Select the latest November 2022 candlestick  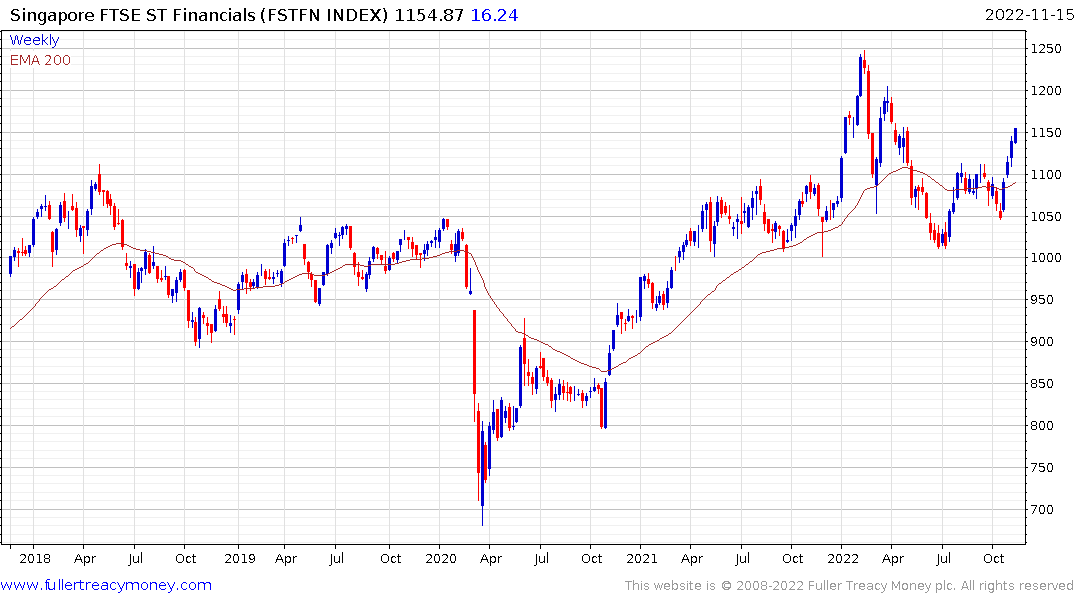click(1015, 135)
